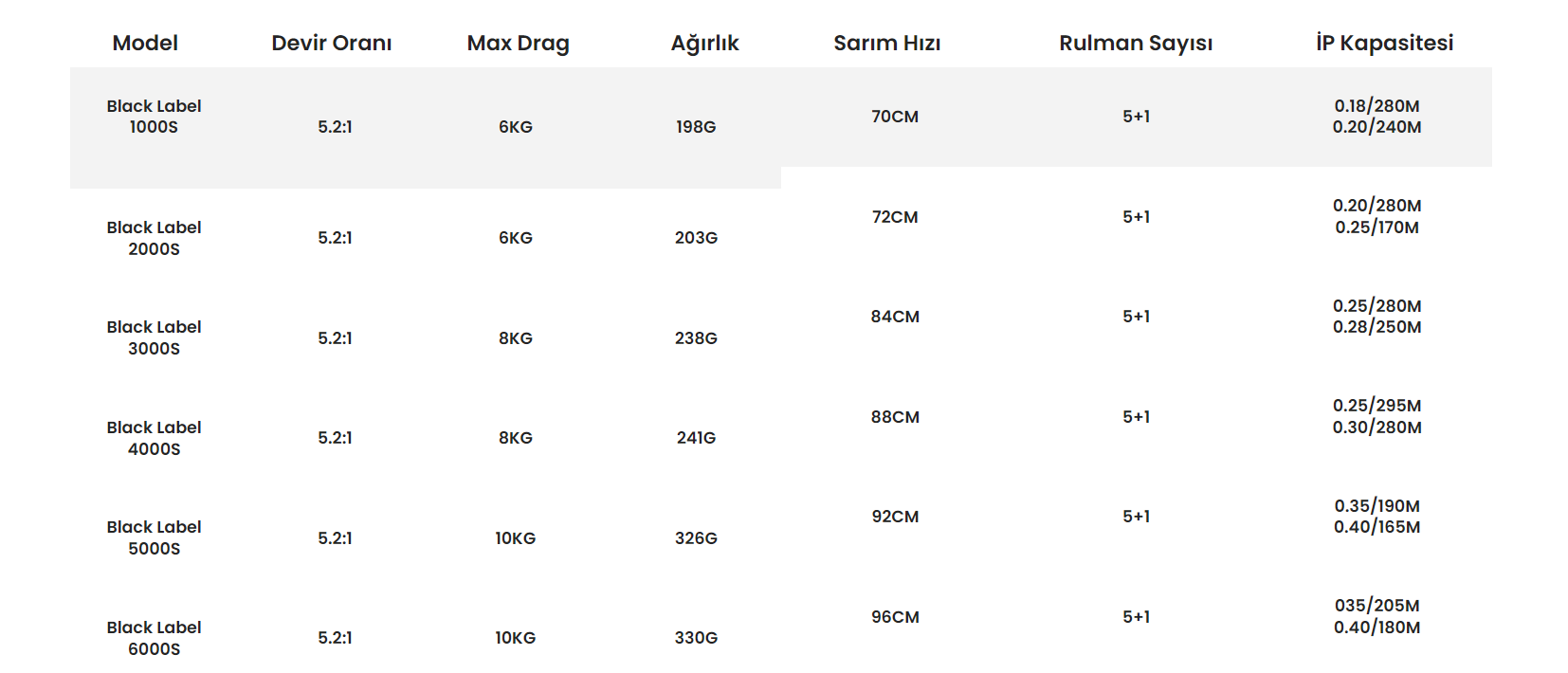
Task: Click the 198G weight value
Action: click(696, 127)
